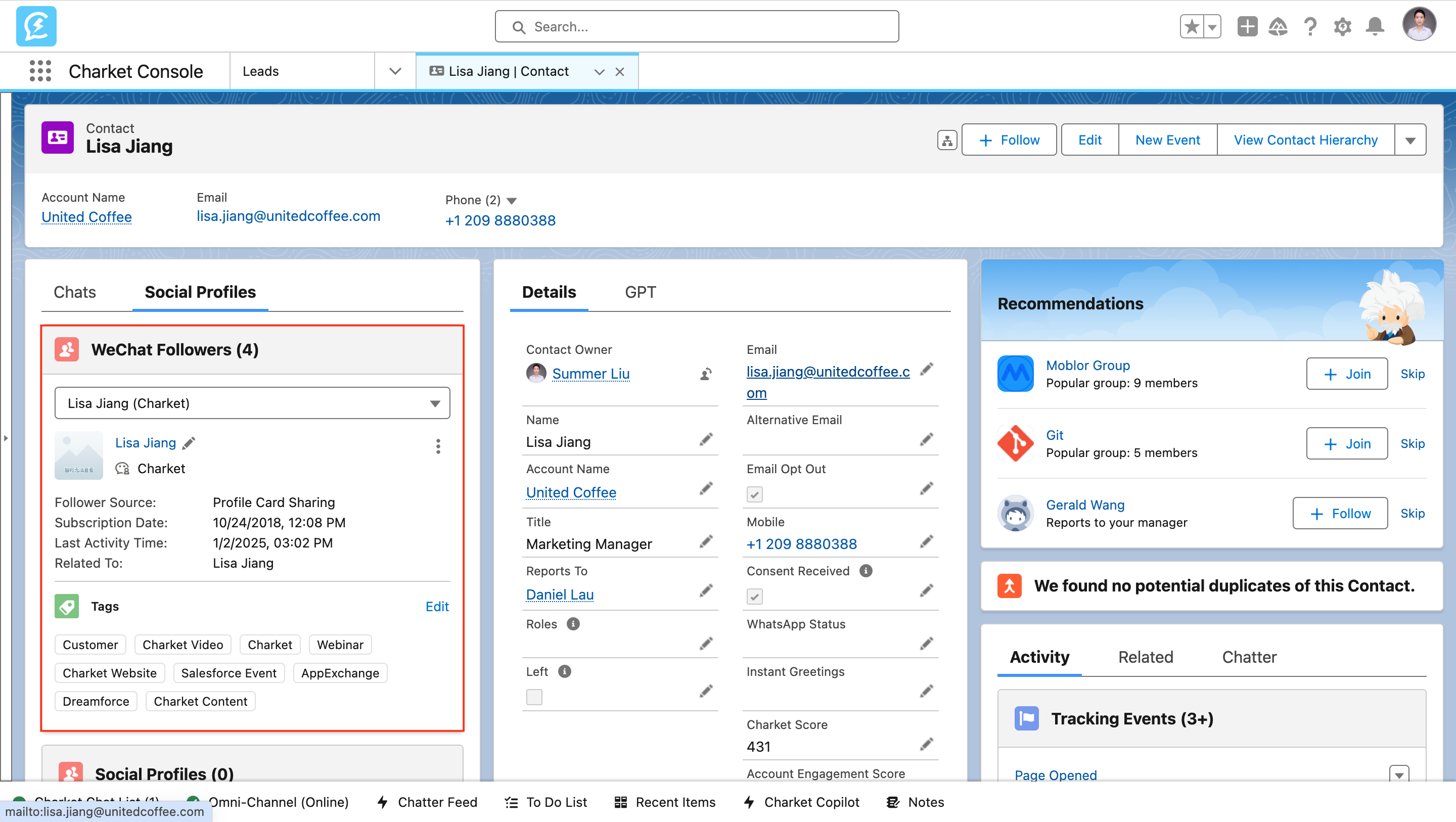The width and height of the screenshot is (1456, 822).
Task: Switch to the Chatter tab
Action: [1249, 657]
